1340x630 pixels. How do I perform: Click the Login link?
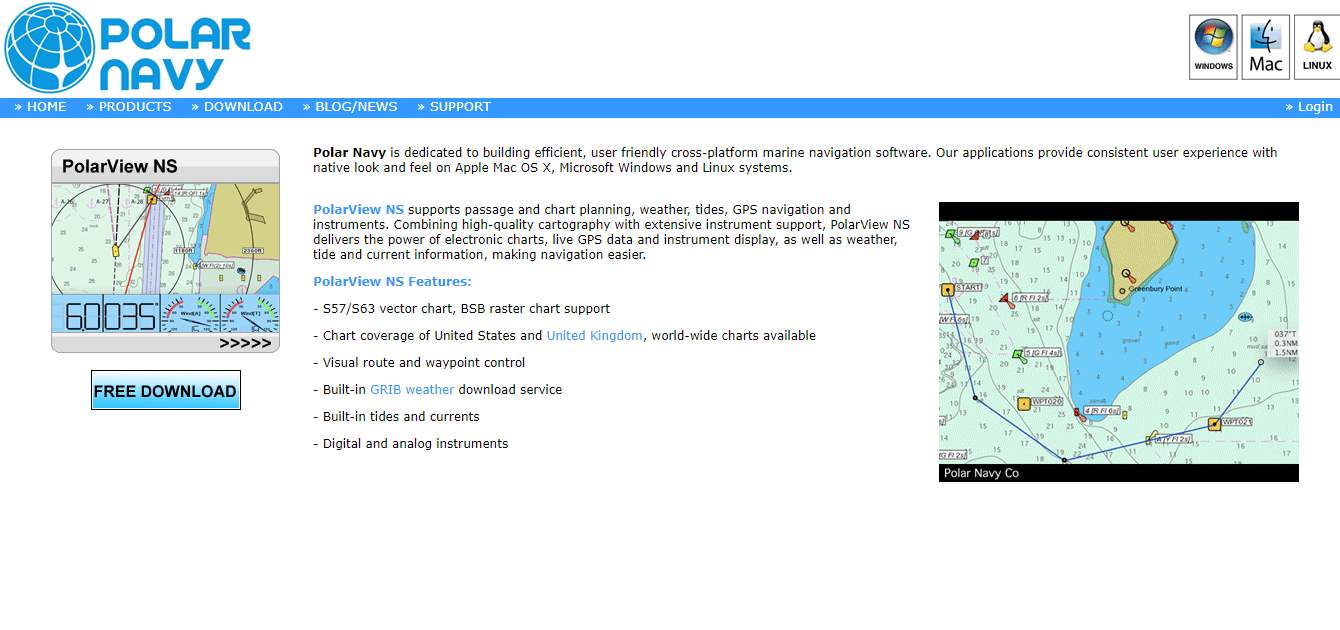click(1314, 106)
